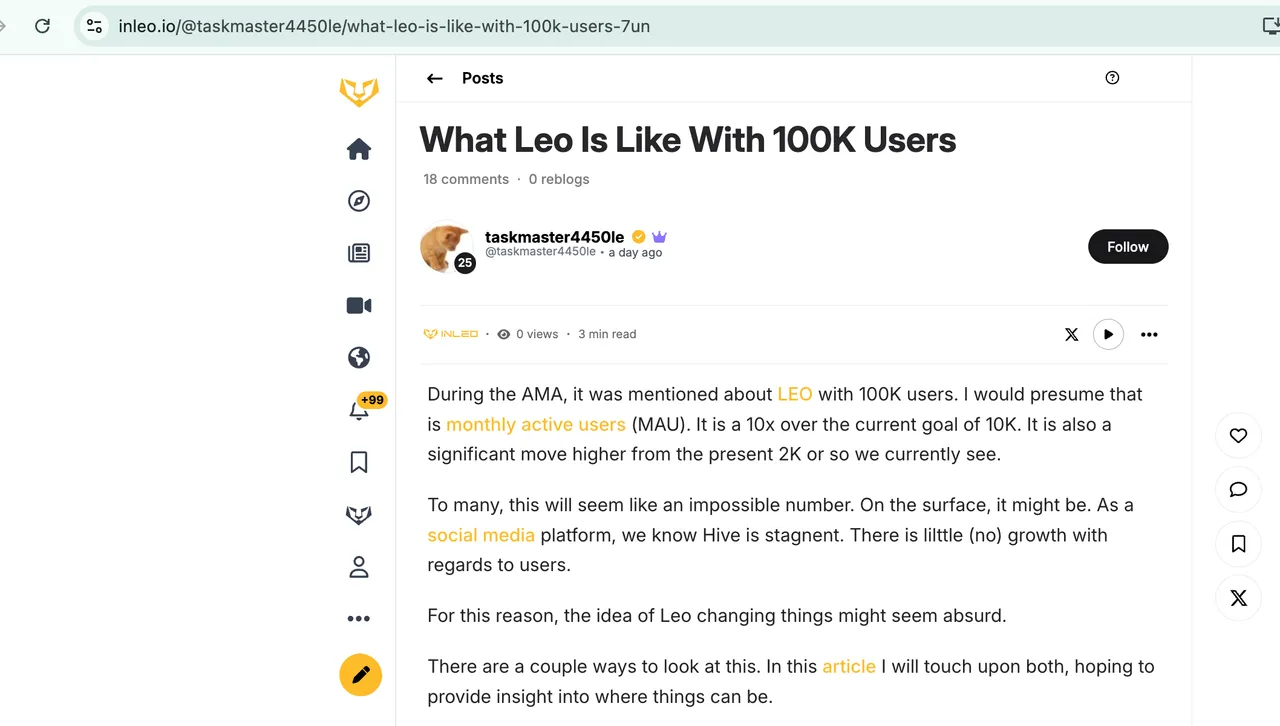The width and height of the screenshot is (1280, 726).
Task: Open the globe communities icon
Action: [359, 358]
